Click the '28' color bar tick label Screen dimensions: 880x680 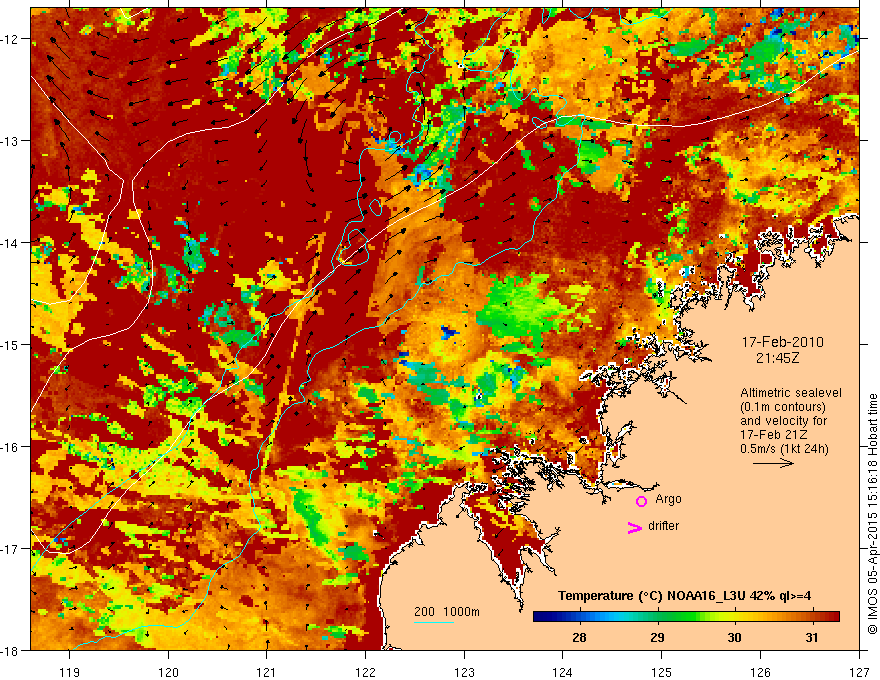[579, 637]
